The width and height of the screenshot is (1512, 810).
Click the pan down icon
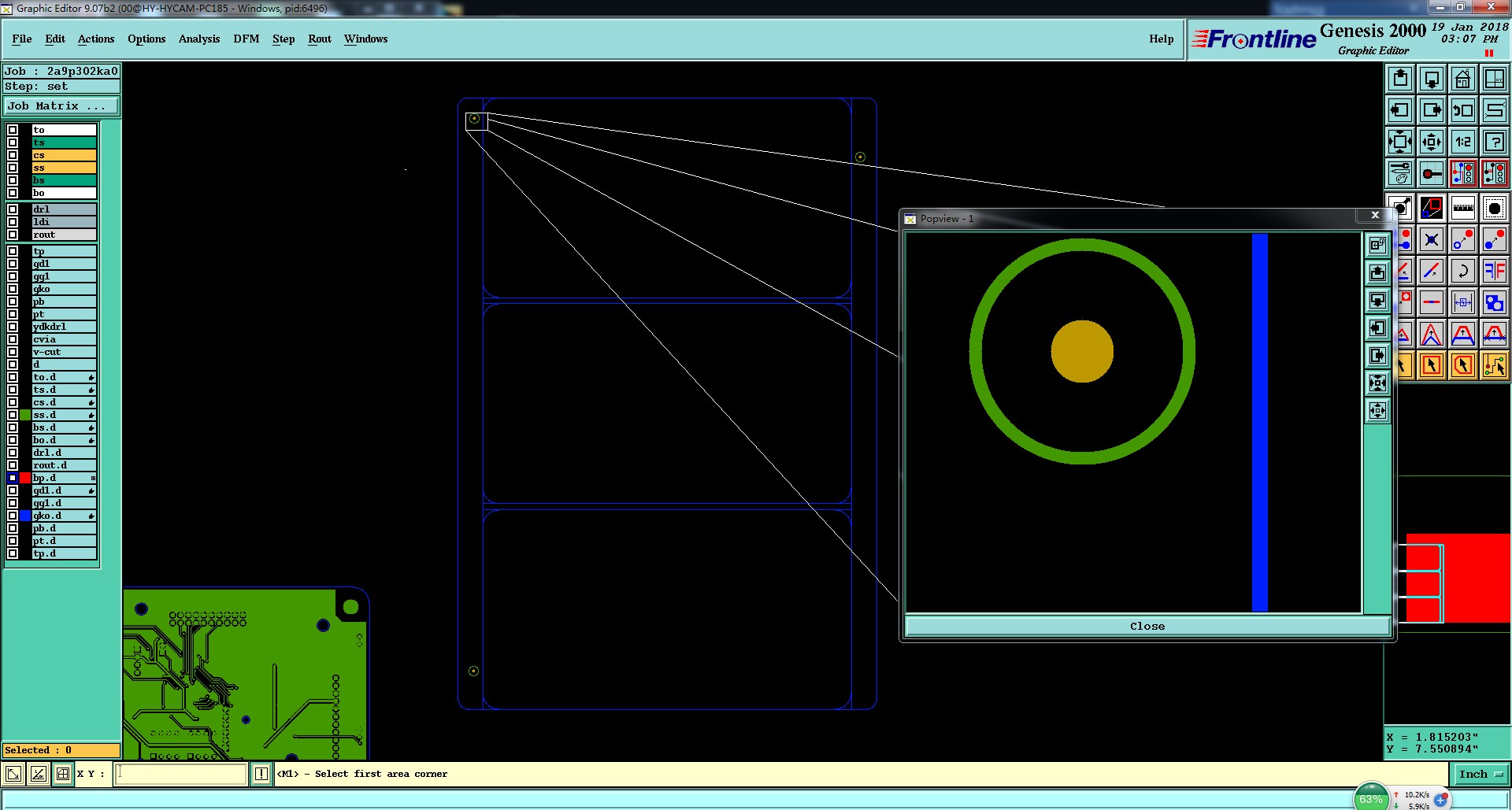point(1432,79)
